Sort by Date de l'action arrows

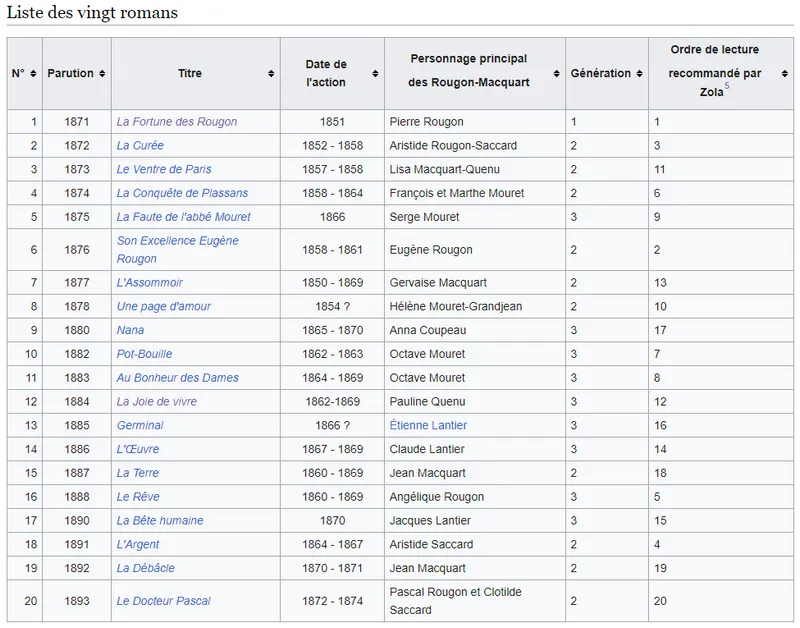pyautogui.click(x=376, y=74)
